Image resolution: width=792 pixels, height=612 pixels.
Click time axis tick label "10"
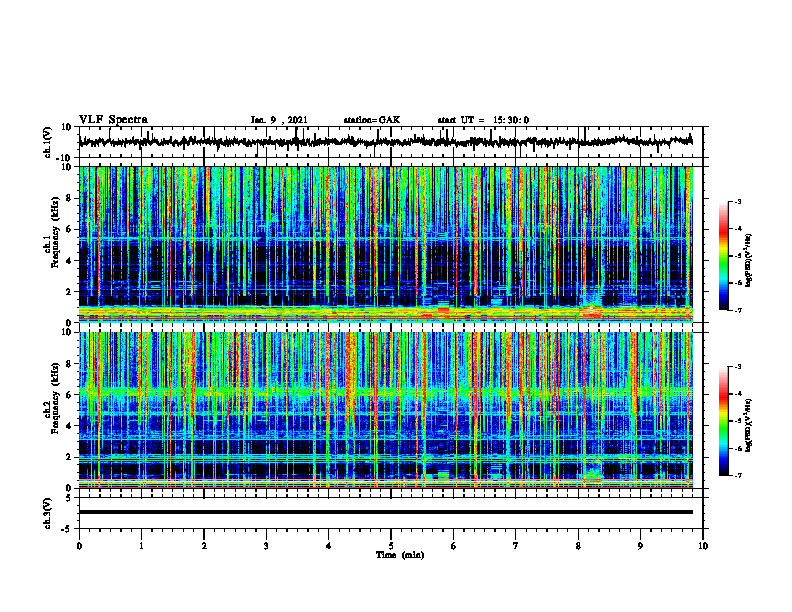pos(703,546)
